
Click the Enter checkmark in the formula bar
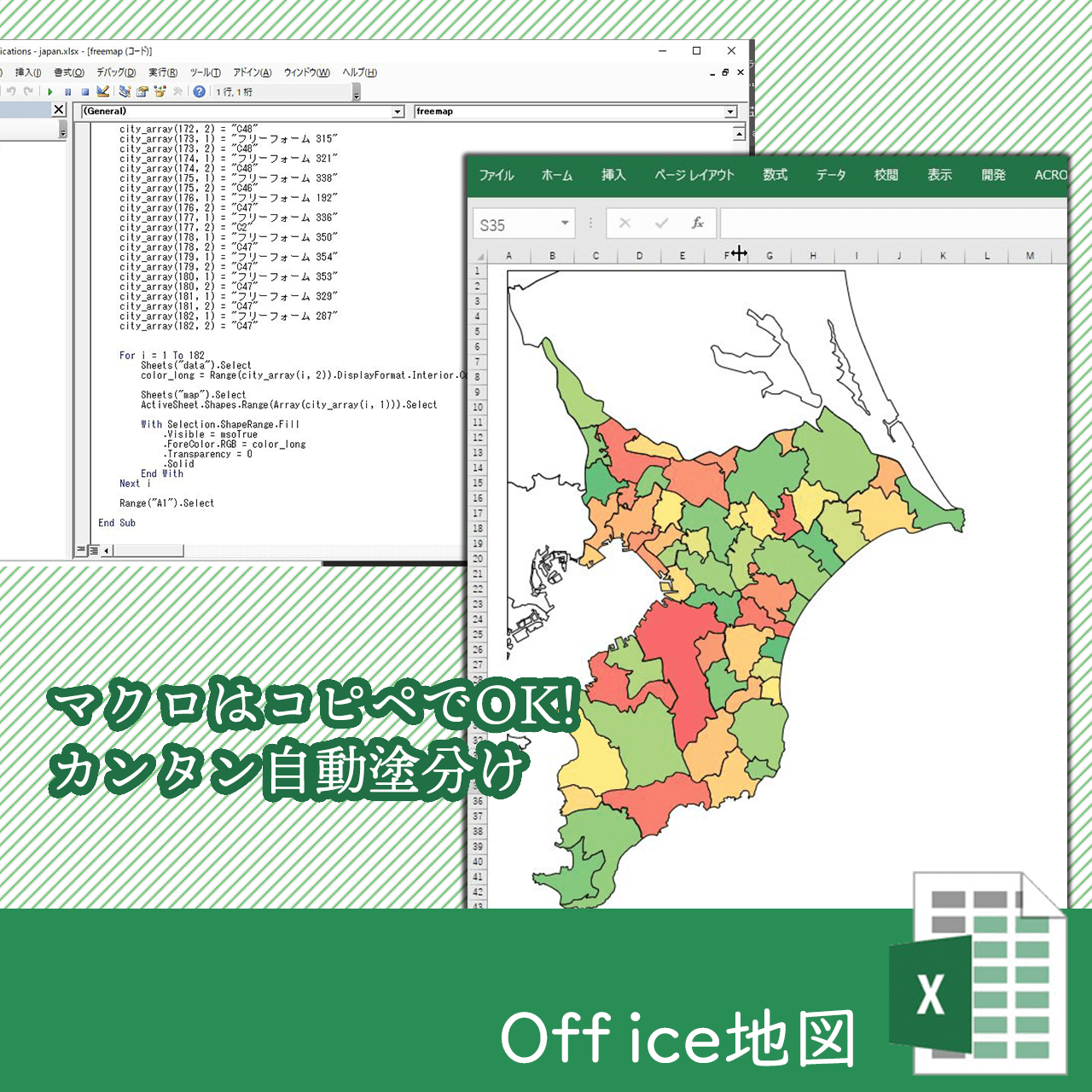tap(659, 223)
